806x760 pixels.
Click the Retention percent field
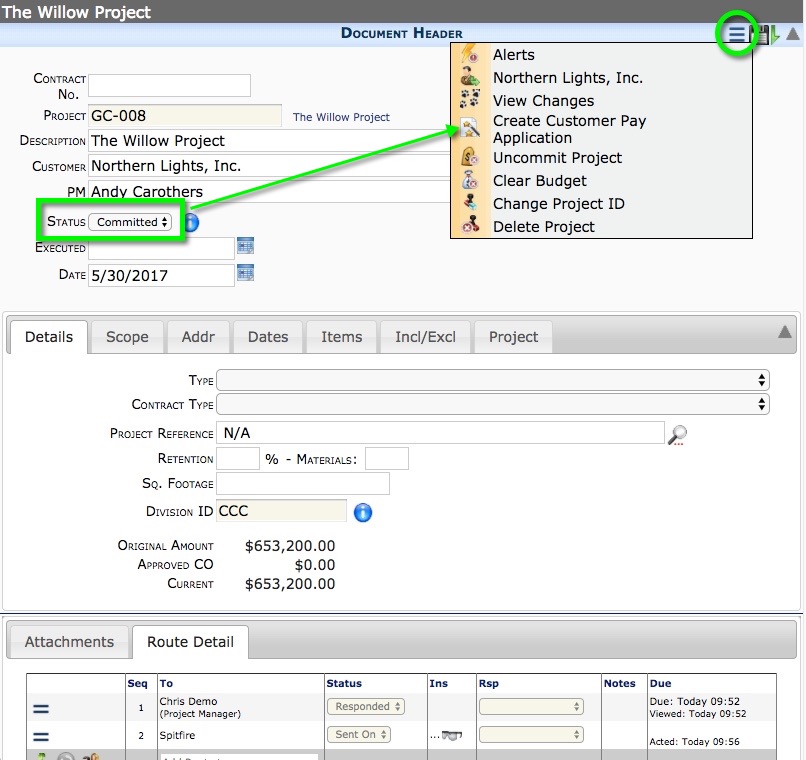(x=238, y=458)
